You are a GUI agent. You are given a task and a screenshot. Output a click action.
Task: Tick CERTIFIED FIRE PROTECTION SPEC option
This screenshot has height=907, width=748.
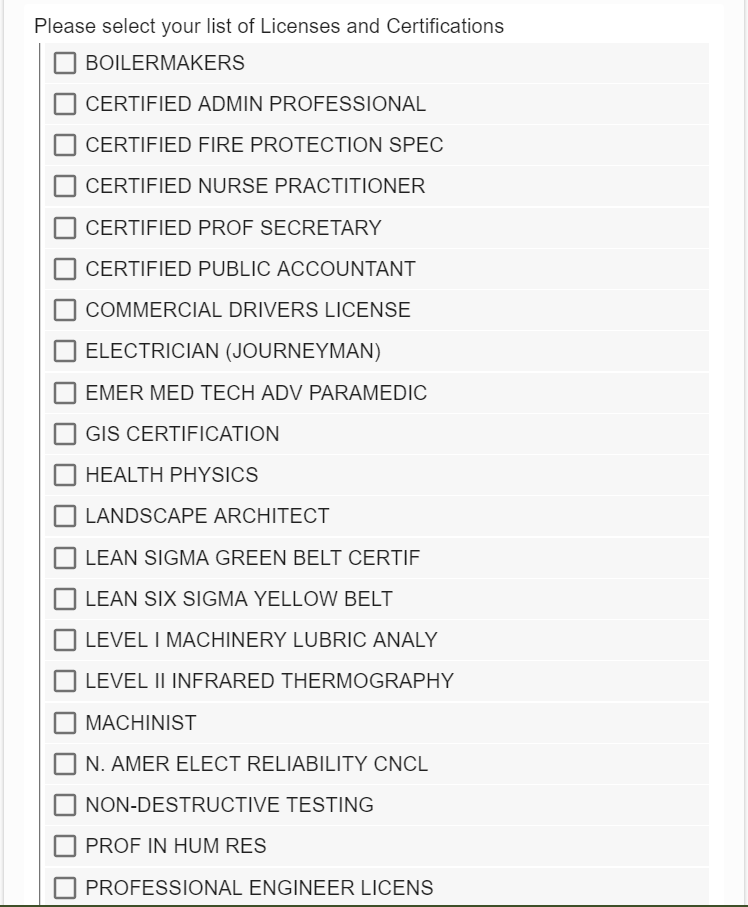click(65, 146)
